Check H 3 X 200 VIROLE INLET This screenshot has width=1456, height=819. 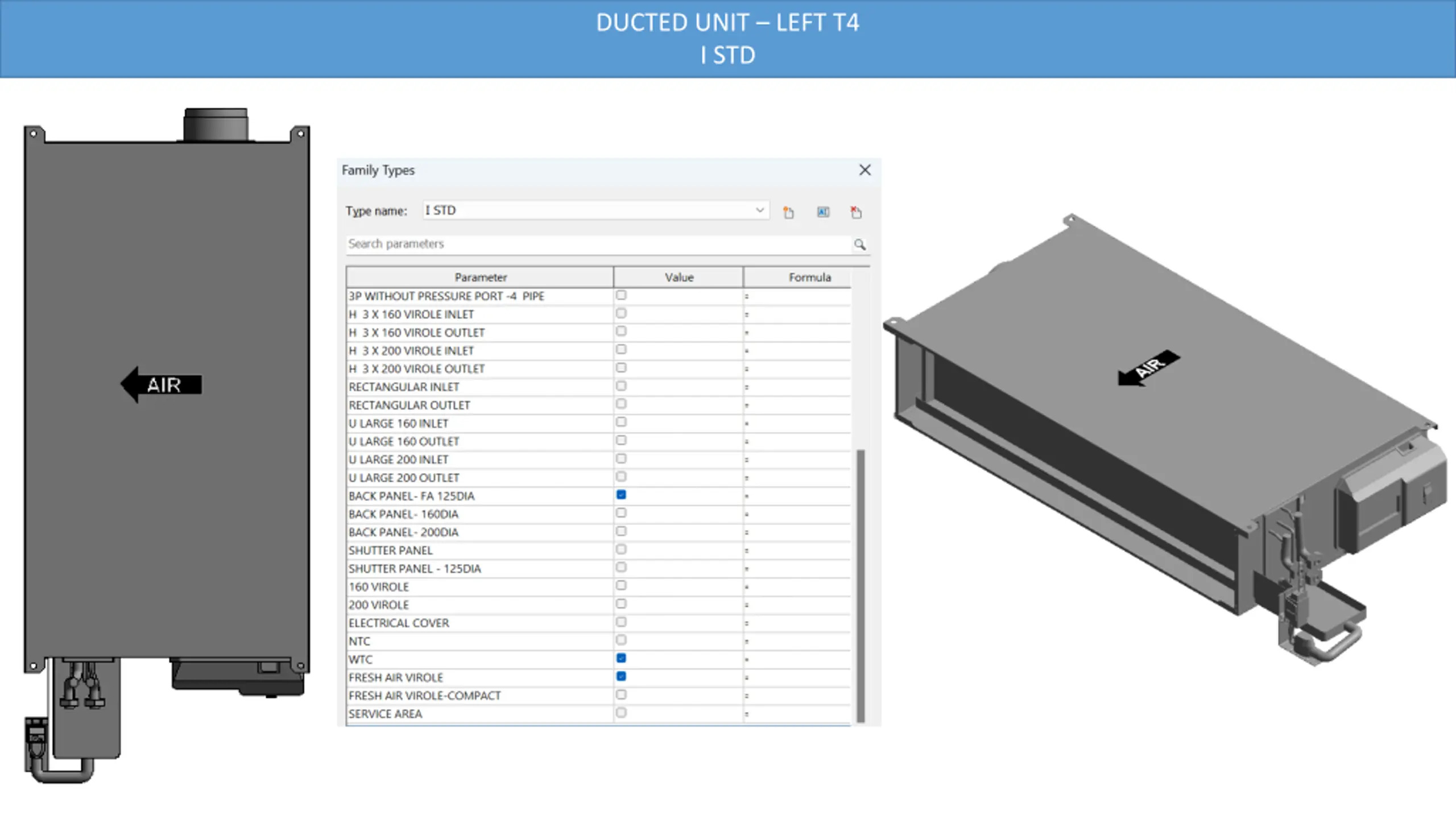pyautogui.click(x=621, y=349)
